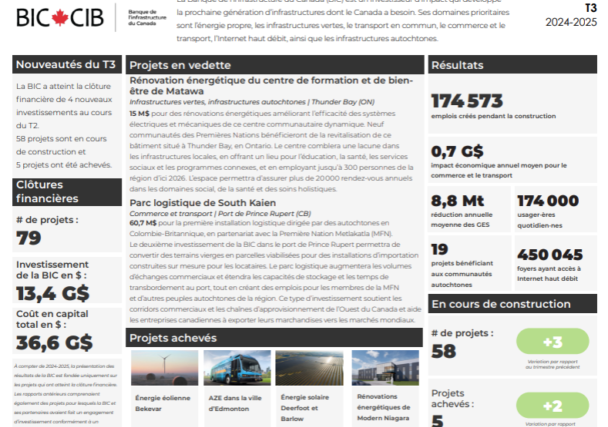Click the '15 M$' amount
Screen dimensions: 608x427
139,114
